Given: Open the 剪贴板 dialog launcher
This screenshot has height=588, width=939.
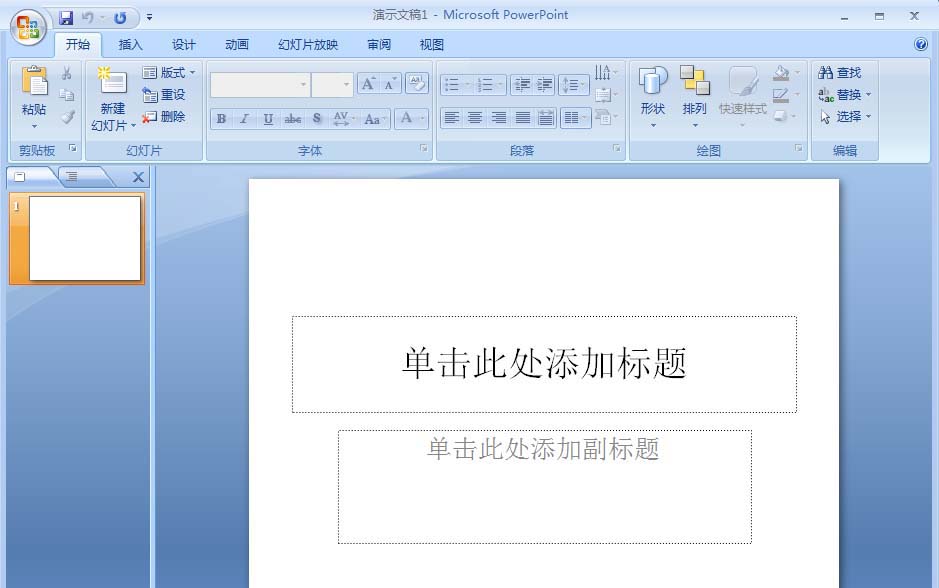Looking at the screenshot, I should [72, 148].
